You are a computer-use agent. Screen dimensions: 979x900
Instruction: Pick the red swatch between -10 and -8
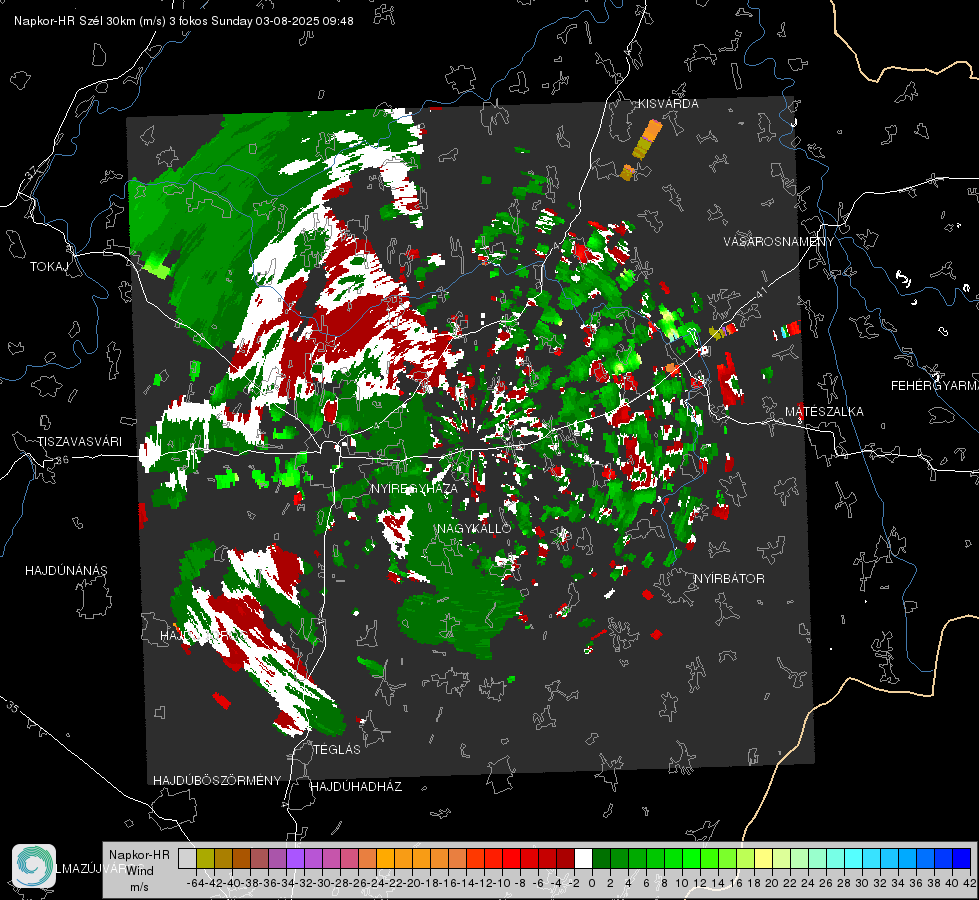click(511, 858)
